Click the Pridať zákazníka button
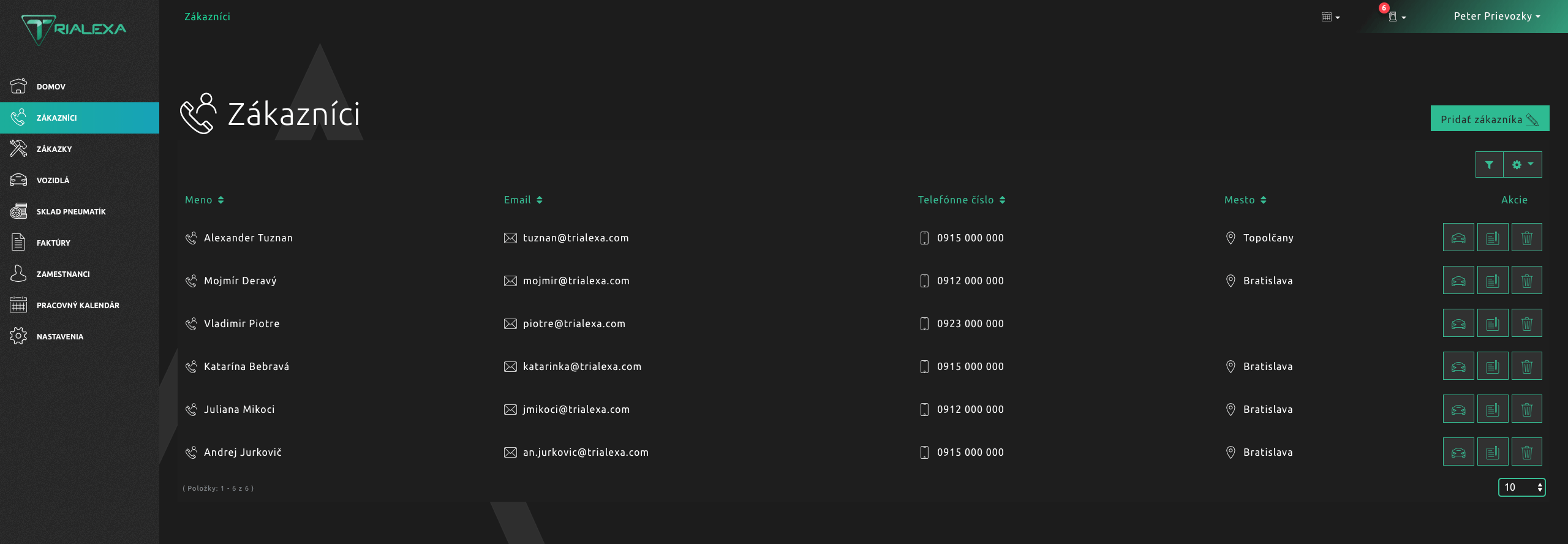Image resolution: width=1568 pixels, height=544 pixels. (x=1489, y=119)
